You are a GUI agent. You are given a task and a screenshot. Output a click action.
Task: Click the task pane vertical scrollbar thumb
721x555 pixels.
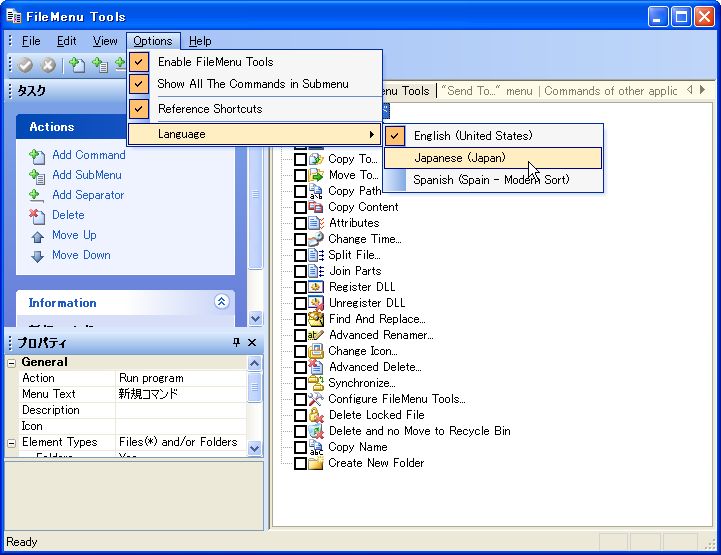point(255,194)
